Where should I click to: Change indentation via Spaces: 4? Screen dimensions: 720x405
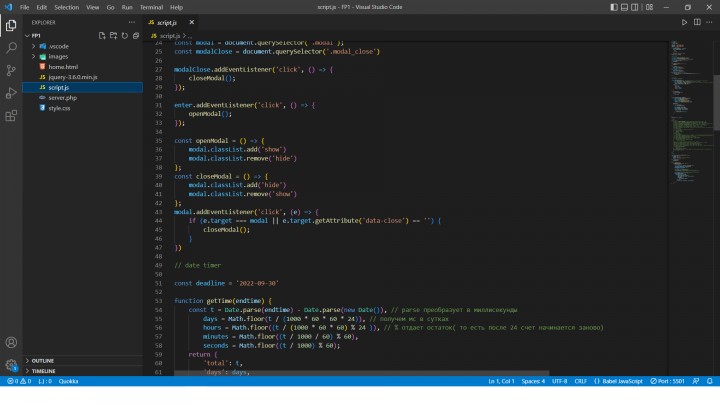point(533,381)
